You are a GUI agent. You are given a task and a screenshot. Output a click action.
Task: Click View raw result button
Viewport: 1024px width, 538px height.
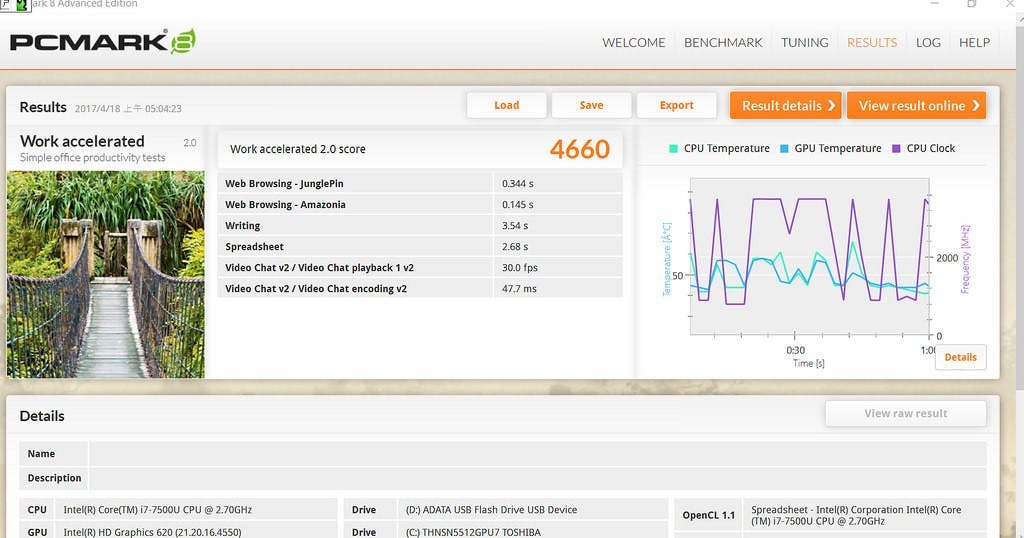tap(906, 413)
